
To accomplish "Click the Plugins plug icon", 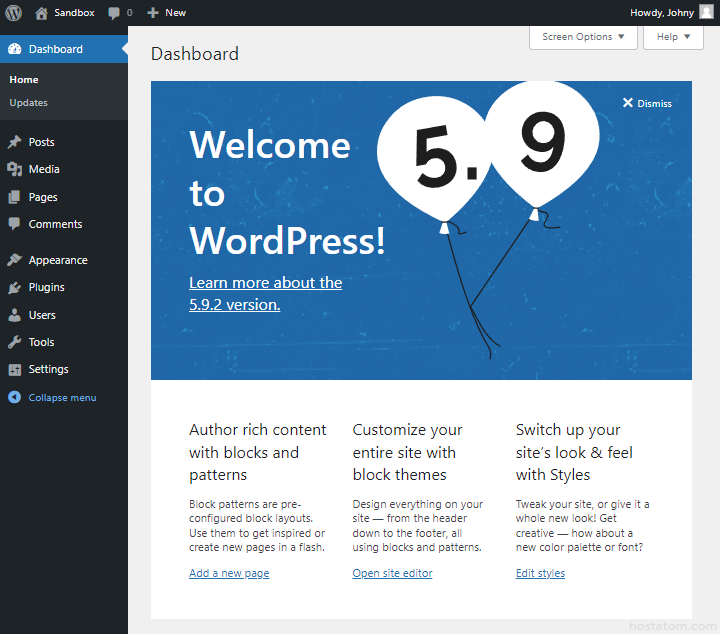I will coord(14,288).
